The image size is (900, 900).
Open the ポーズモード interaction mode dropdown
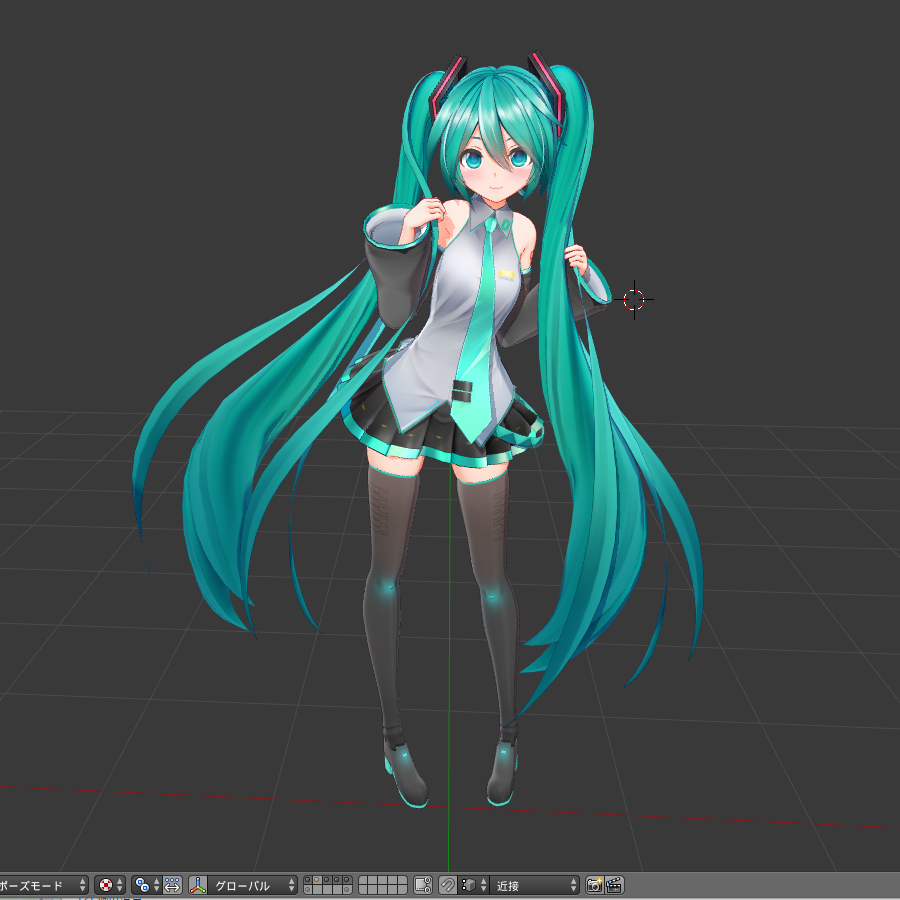pyautogui.click(x=42, y=885)
